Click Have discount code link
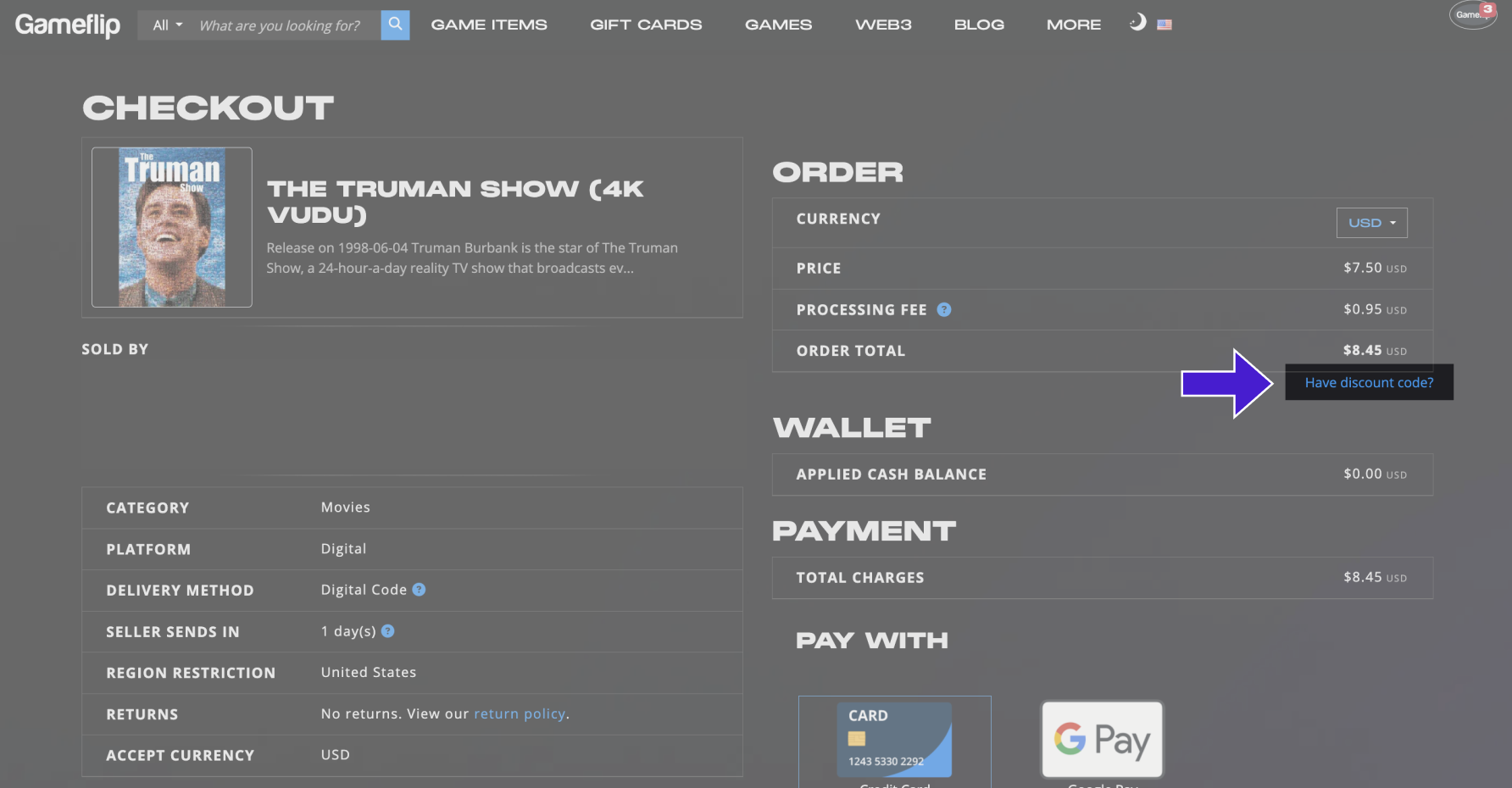Screen dimensions: 1512x788 [1369, 382]
